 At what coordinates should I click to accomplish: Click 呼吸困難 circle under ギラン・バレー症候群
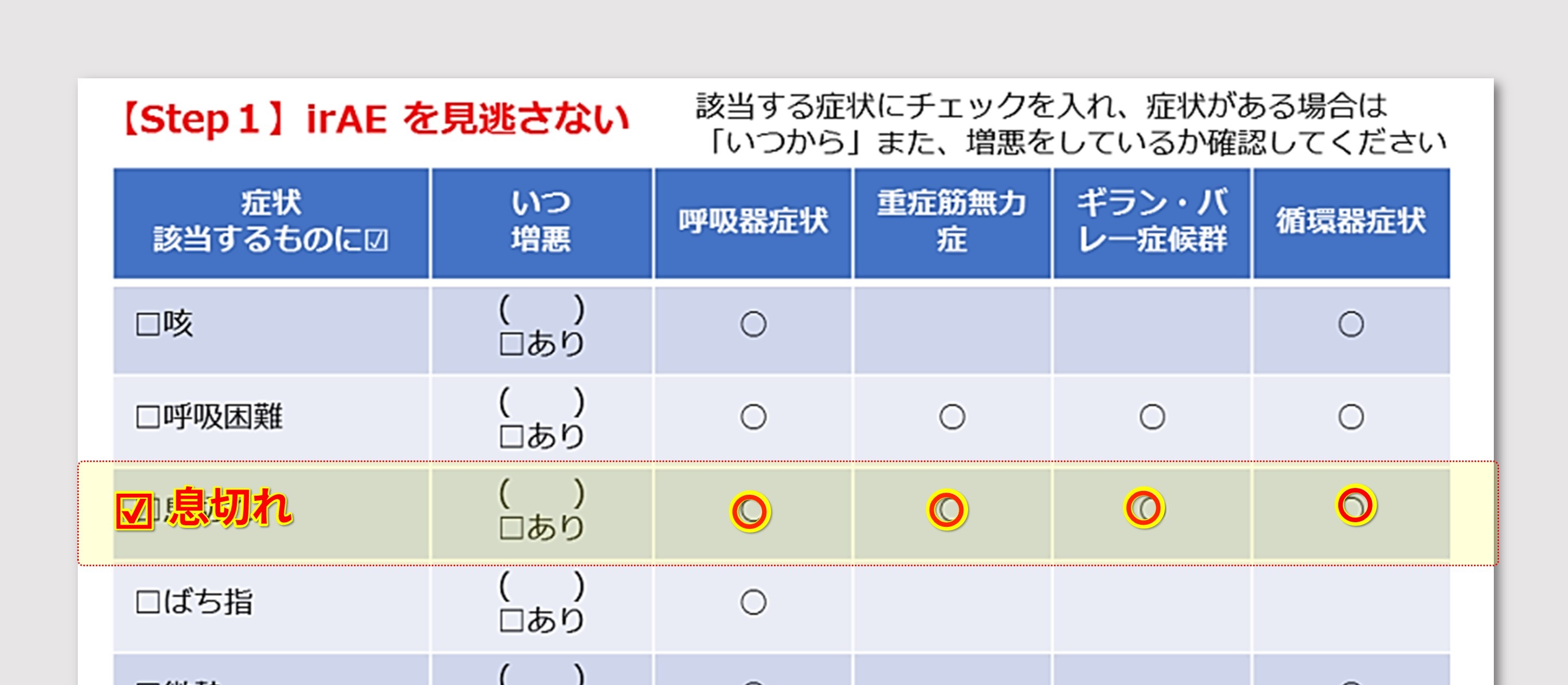coord(1152,417)
